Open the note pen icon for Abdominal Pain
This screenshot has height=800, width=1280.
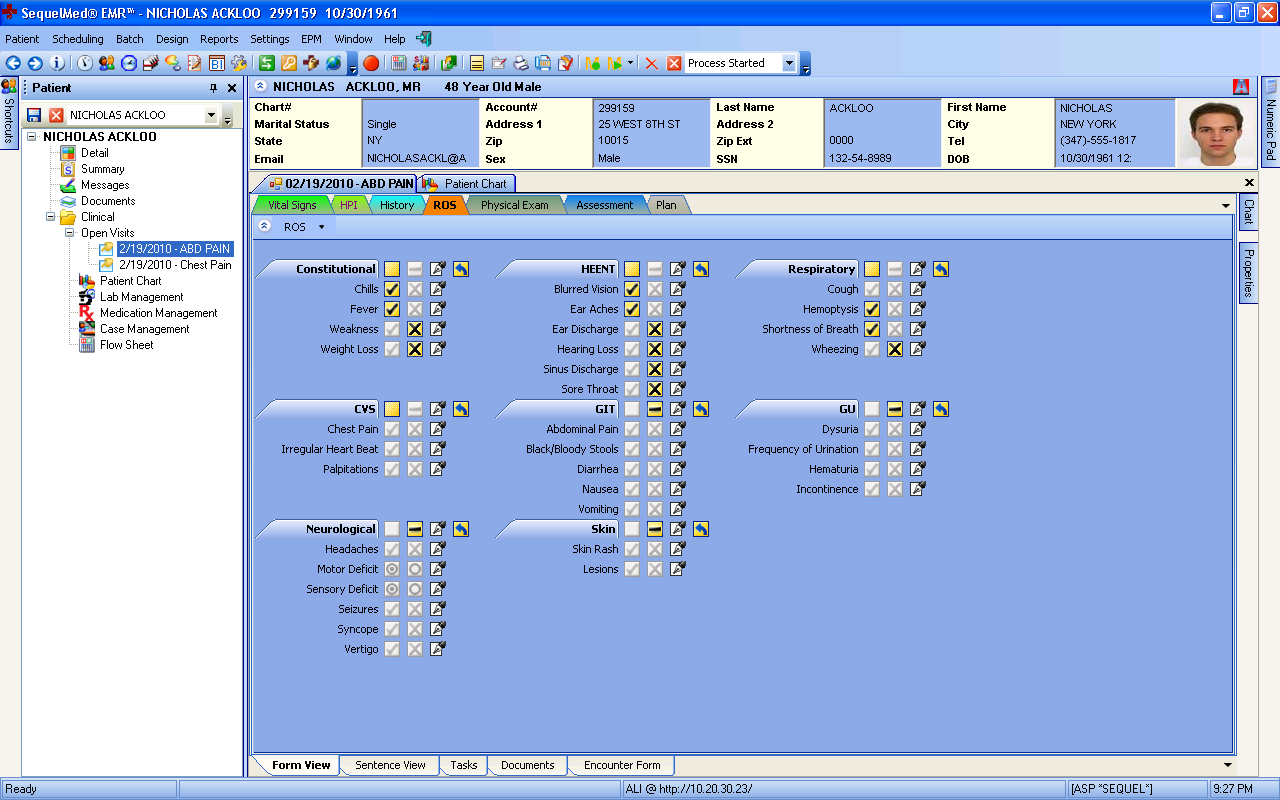[678, 429]
